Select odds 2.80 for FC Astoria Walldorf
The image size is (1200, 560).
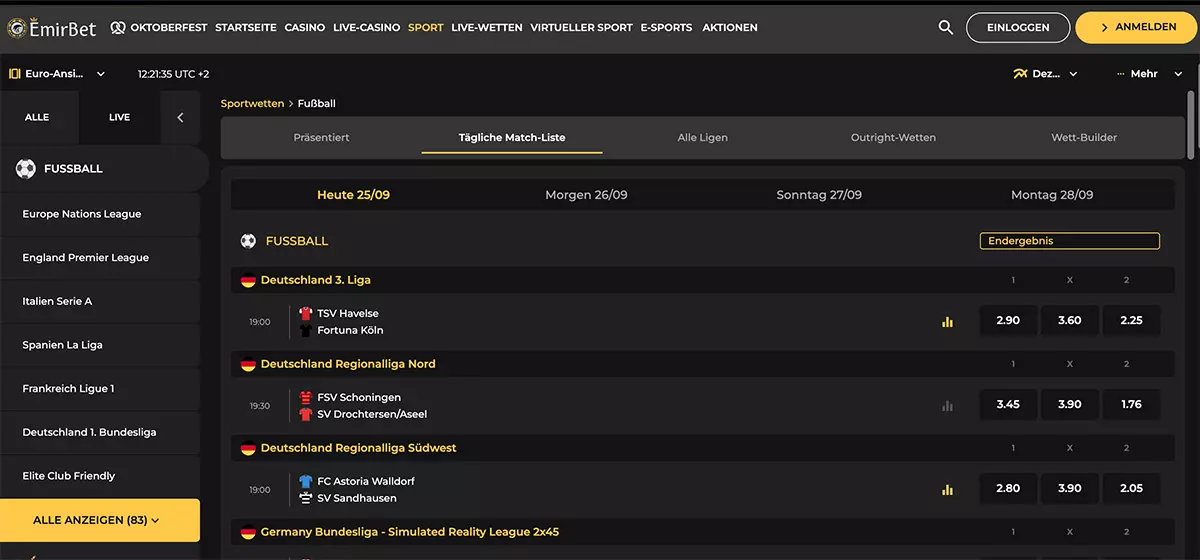[1008, 488]
